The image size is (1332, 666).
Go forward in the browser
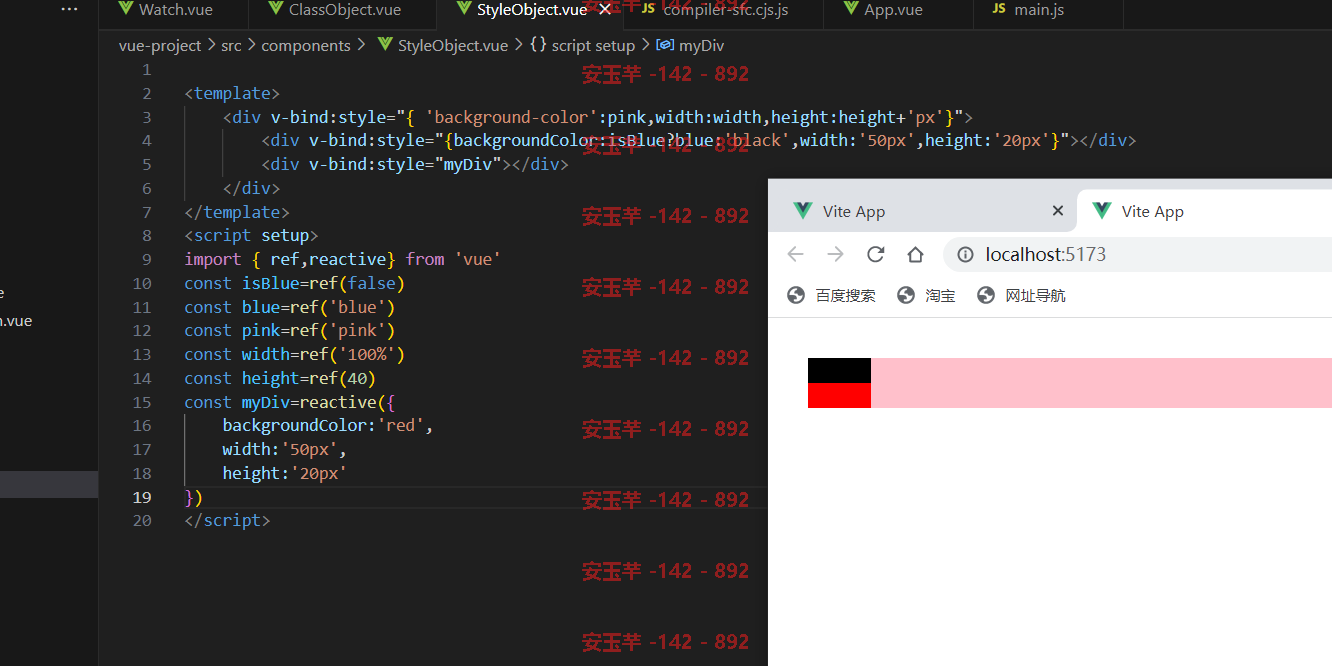tap(836, 254)
